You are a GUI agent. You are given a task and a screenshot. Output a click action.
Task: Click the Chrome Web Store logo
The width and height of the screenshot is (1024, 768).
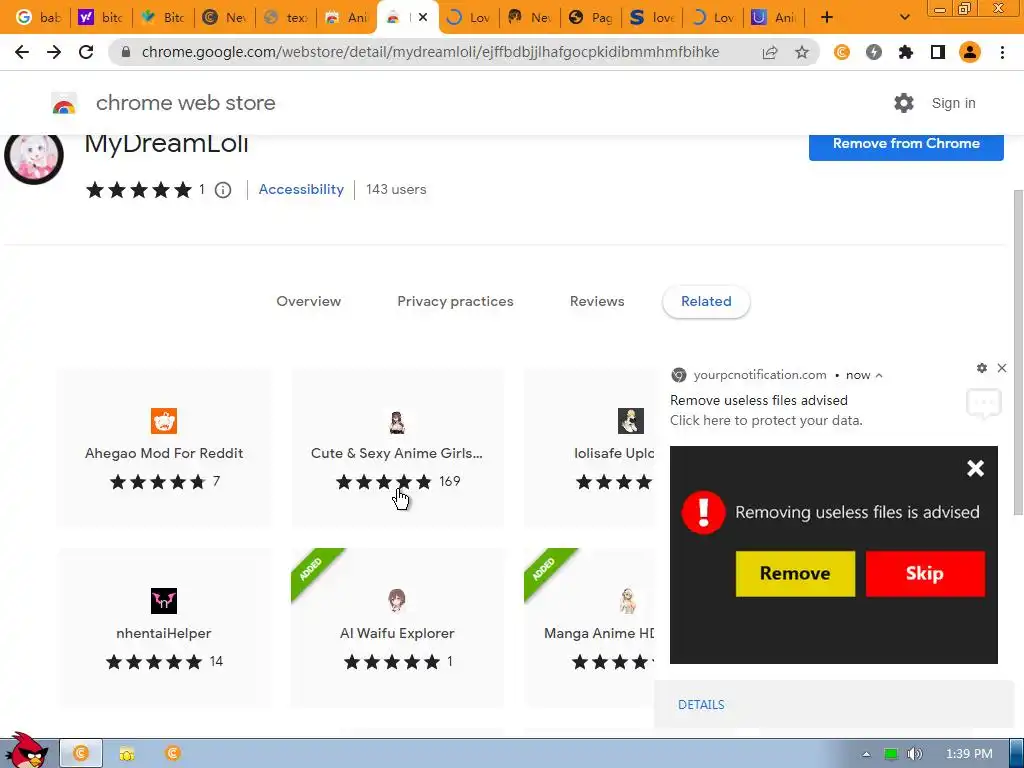pyautogui.click(x=64, y=103)
